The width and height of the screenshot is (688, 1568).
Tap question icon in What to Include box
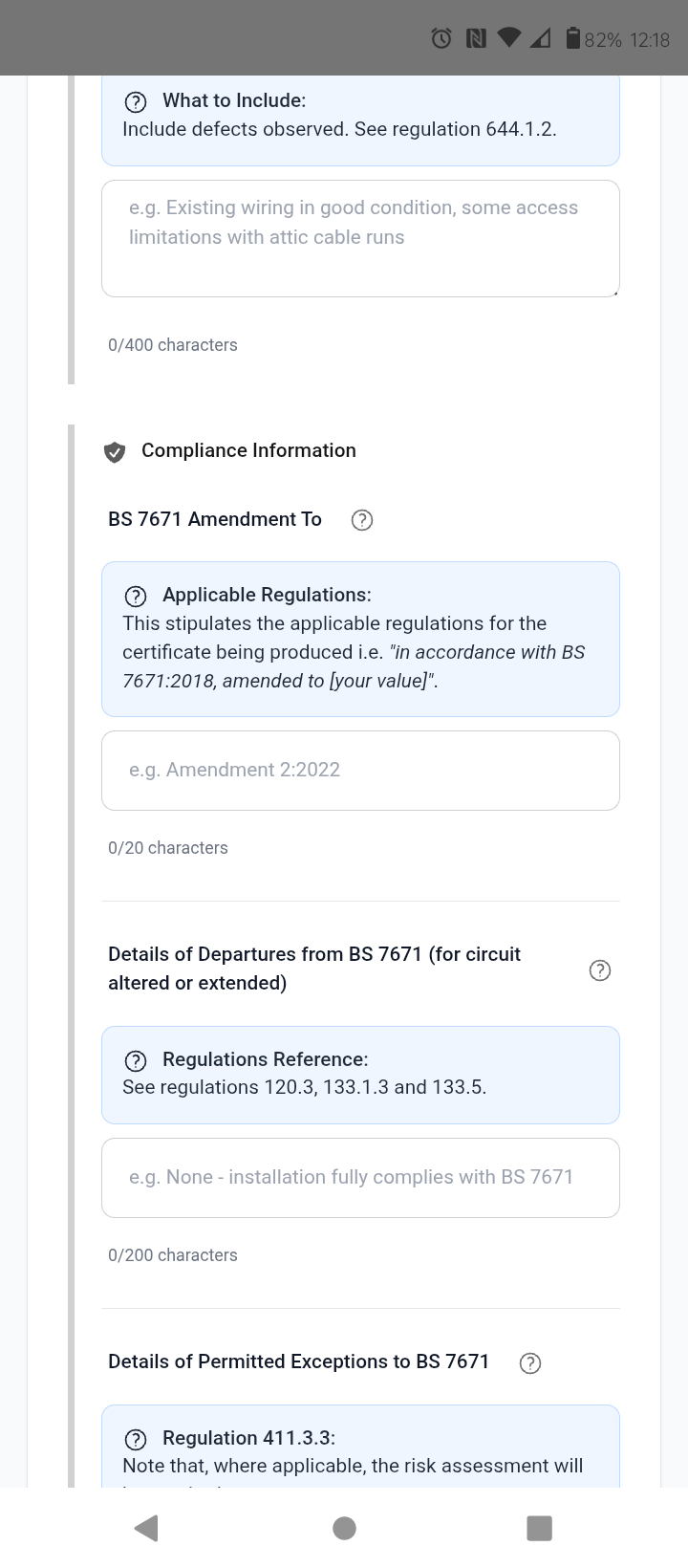coord(136,101)
